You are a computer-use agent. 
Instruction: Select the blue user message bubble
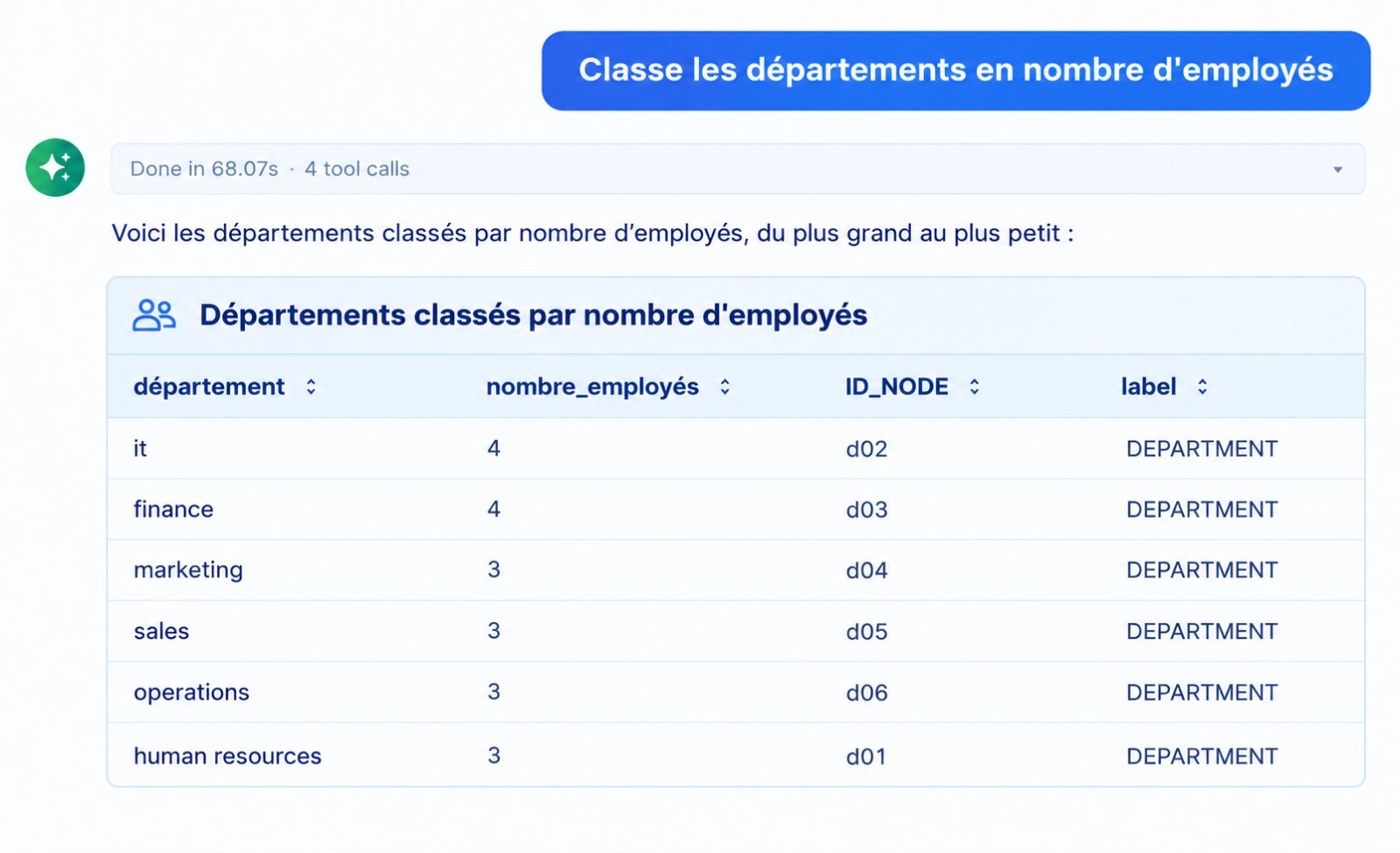(x=955, y=71)
